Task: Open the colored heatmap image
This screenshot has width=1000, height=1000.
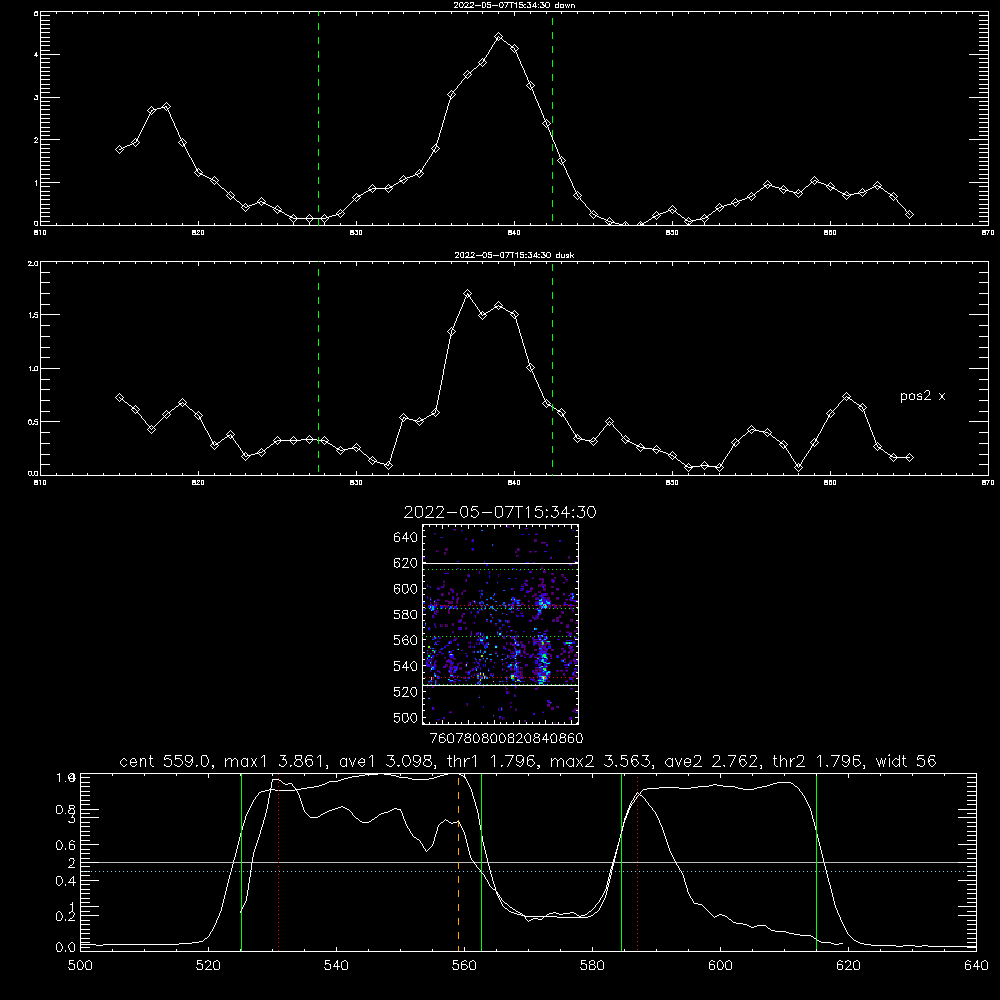Action: [x=500, y=624]
